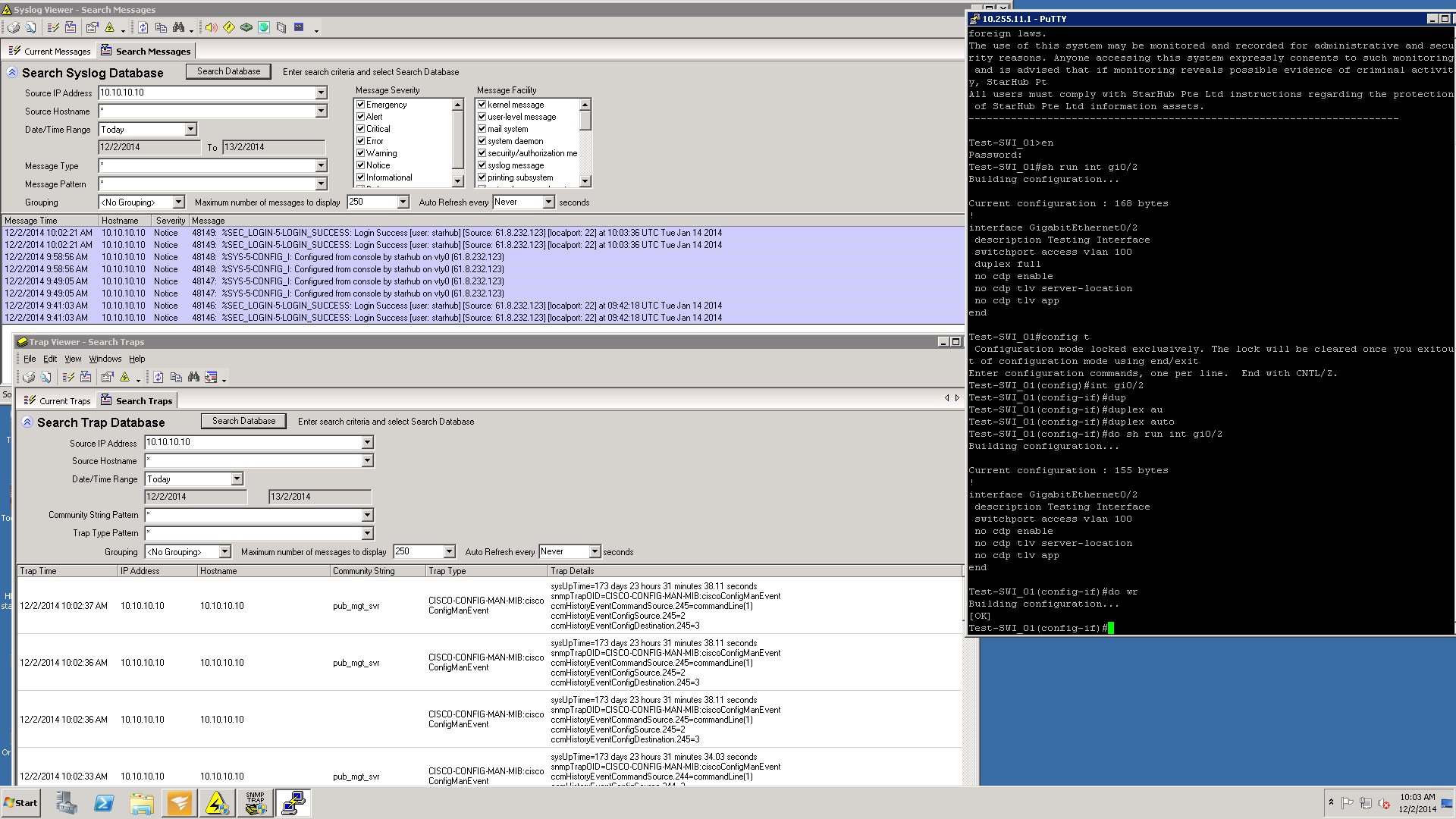1456x819 pixels.
Task: Open the Grouping dropdown showing No Grouping
Action: coord(177,202)
